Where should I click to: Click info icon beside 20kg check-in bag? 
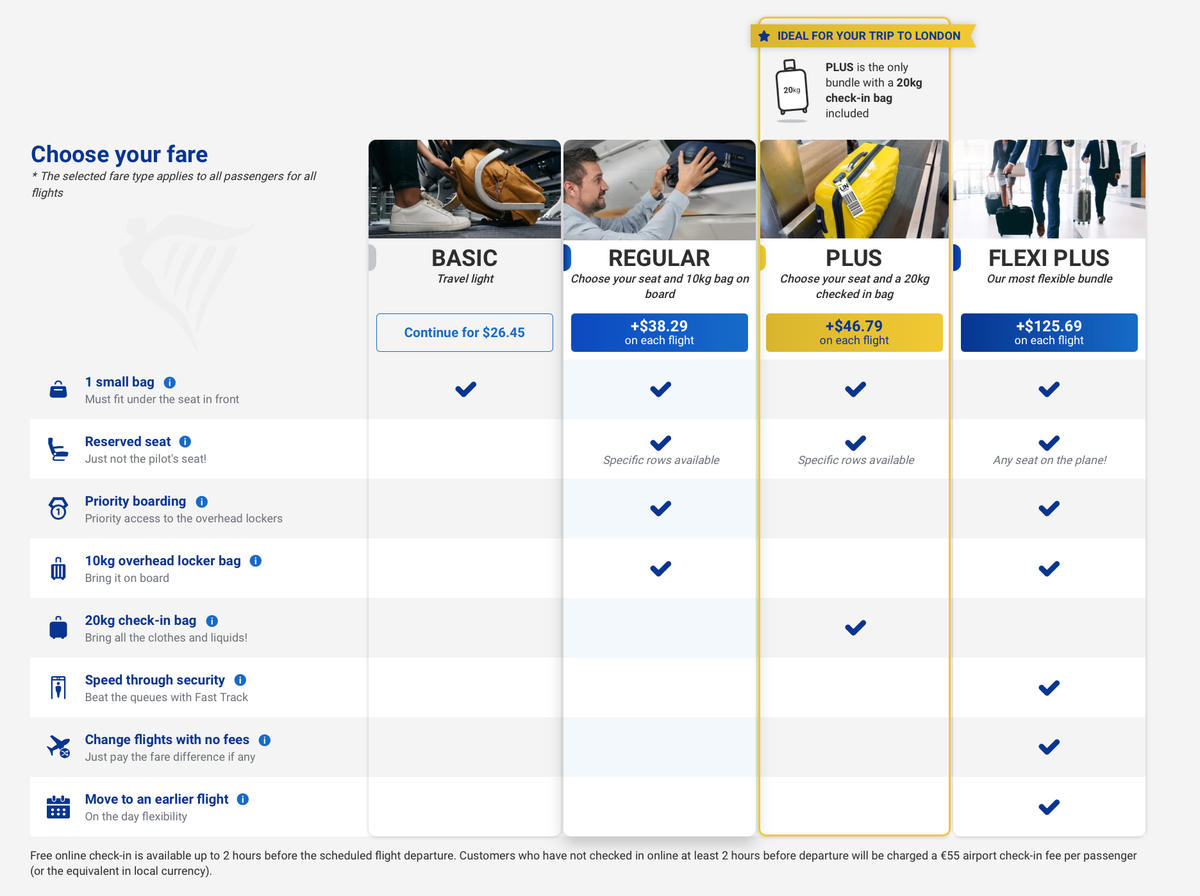pyautogui.click(x=212, y=621)
